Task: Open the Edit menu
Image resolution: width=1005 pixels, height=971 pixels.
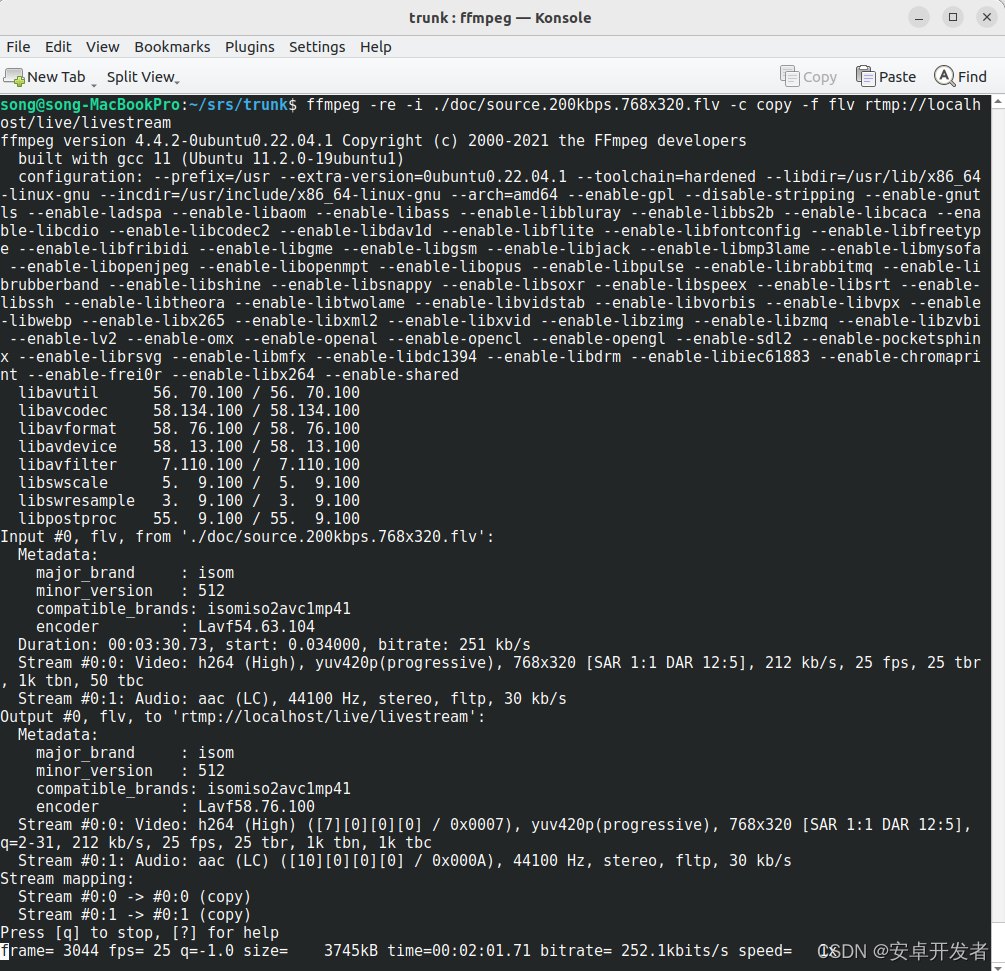Action: pyautogui.click(x=58, y=47)
